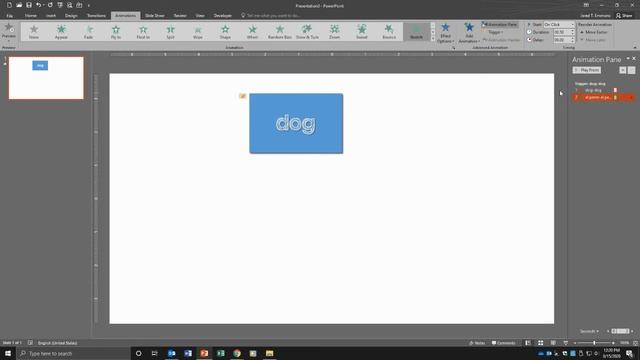640x360 pixels.
Task: Open the Seconds dropdown in Animation Pane
Action: coord(589,331)
